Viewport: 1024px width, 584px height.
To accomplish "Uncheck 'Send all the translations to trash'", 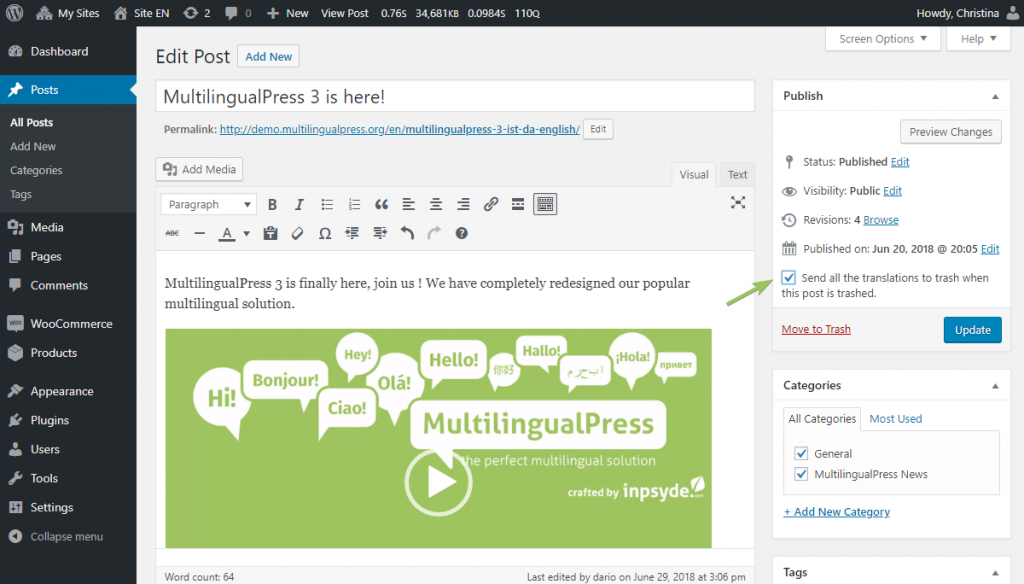I will [x=788, y=277].
